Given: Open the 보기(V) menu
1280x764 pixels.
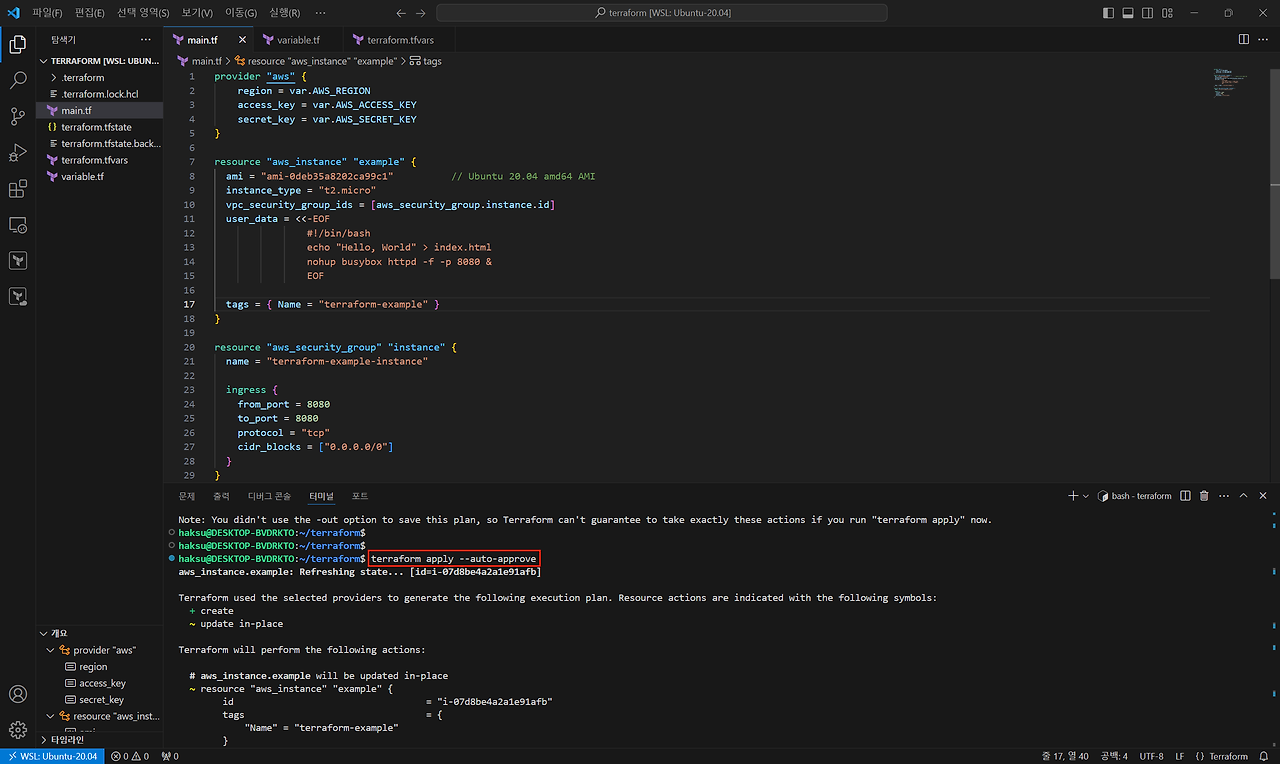Looking at the screenshot, I should click(197, 13).
